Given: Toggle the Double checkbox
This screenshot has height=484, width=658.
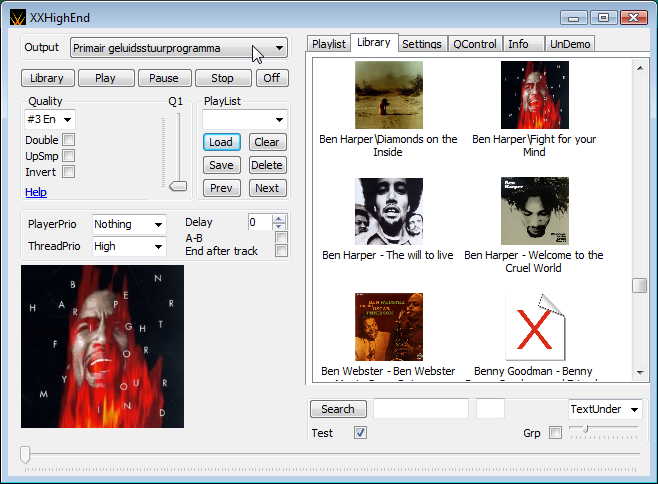Looking at the screenshot, I should coord(69,139).
